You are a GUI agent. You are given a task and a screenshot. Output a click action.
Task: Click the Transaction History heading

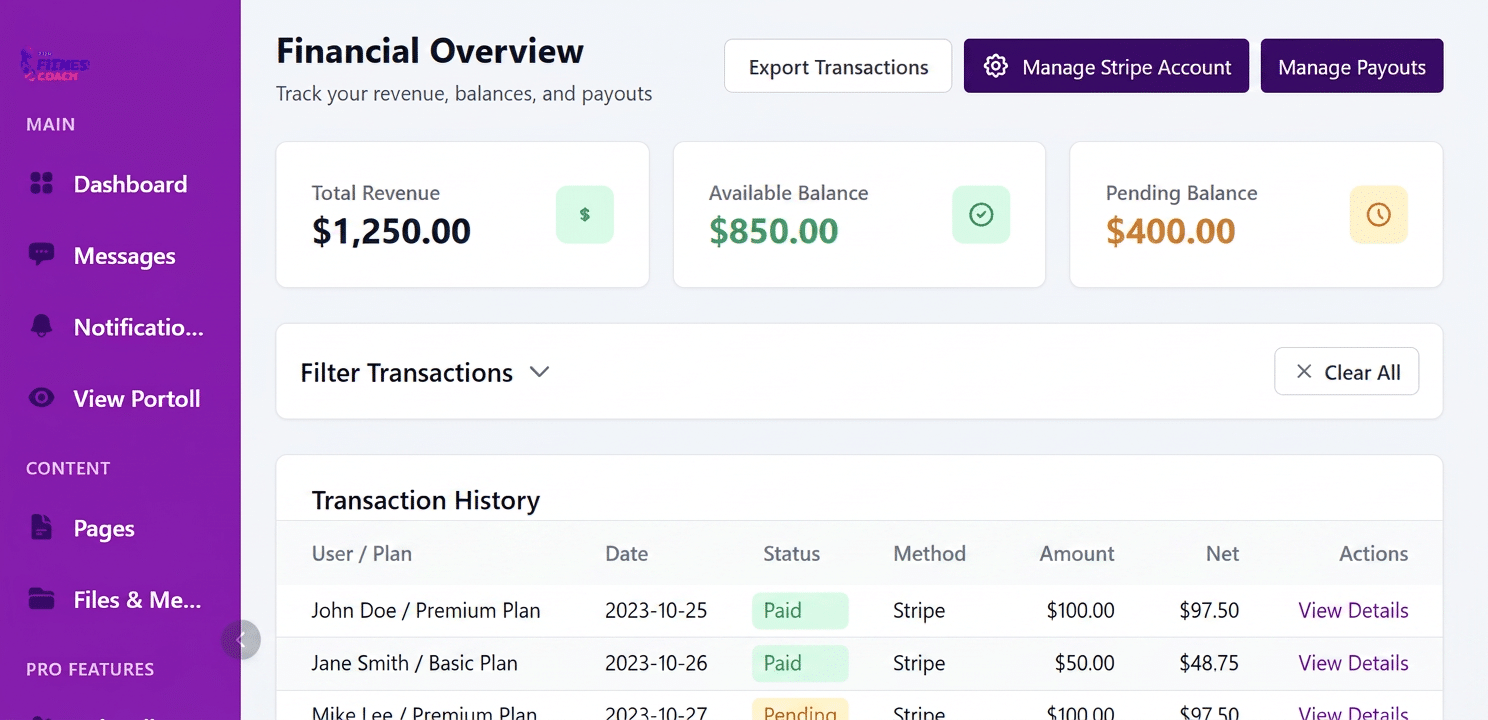point(426,500)
